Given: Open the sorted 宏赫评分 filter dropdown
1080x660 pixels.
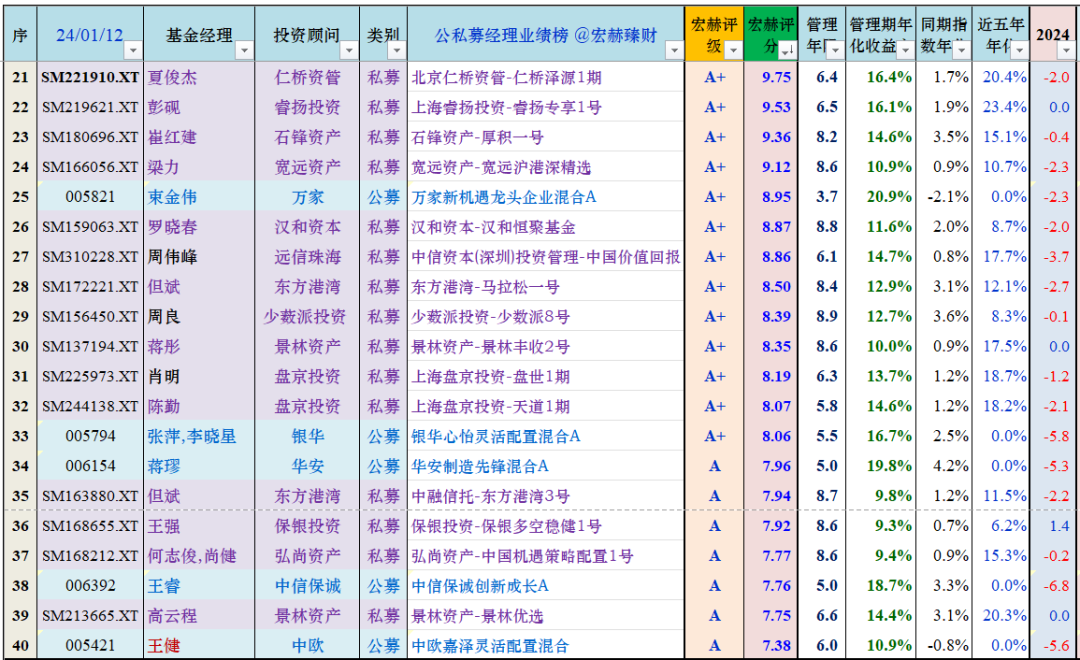Looking at the screenshot, I should 787,50.
